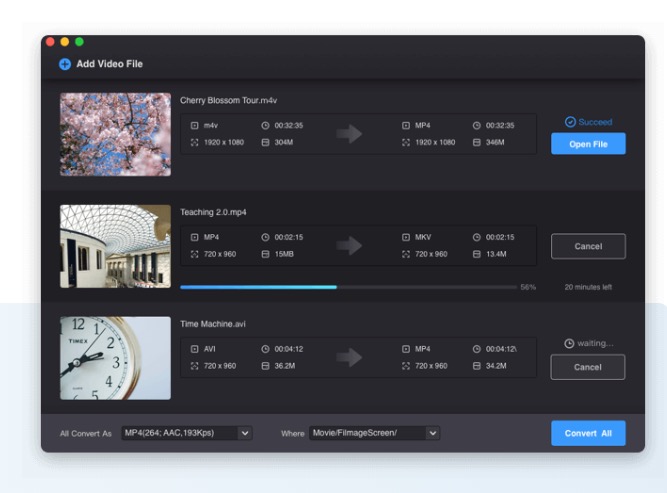
Task: Click the waiting clock status icon
Action: (x=569, y=343)
